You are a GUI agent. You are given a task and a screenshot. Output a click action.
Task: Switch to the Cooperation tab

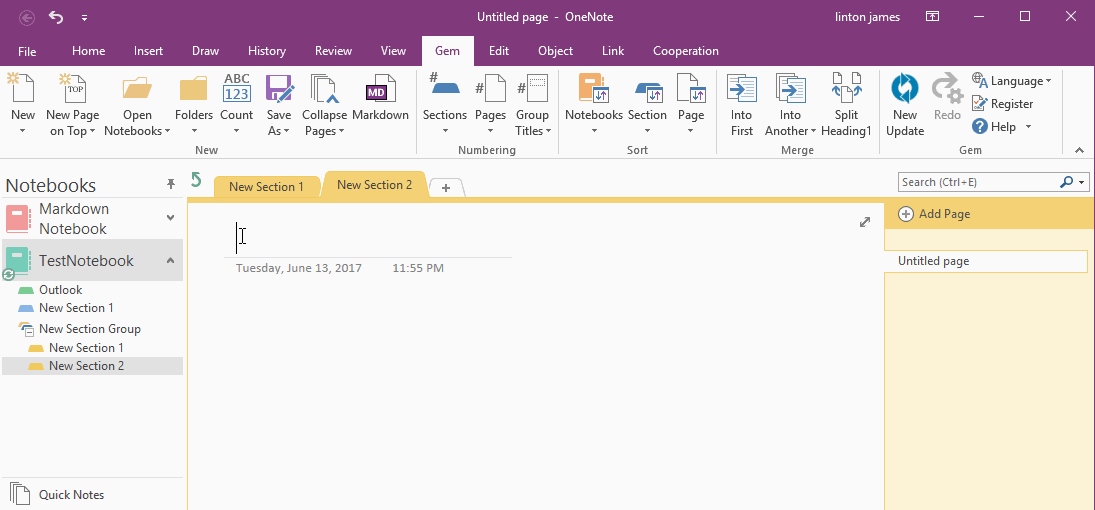click(686, 51)
